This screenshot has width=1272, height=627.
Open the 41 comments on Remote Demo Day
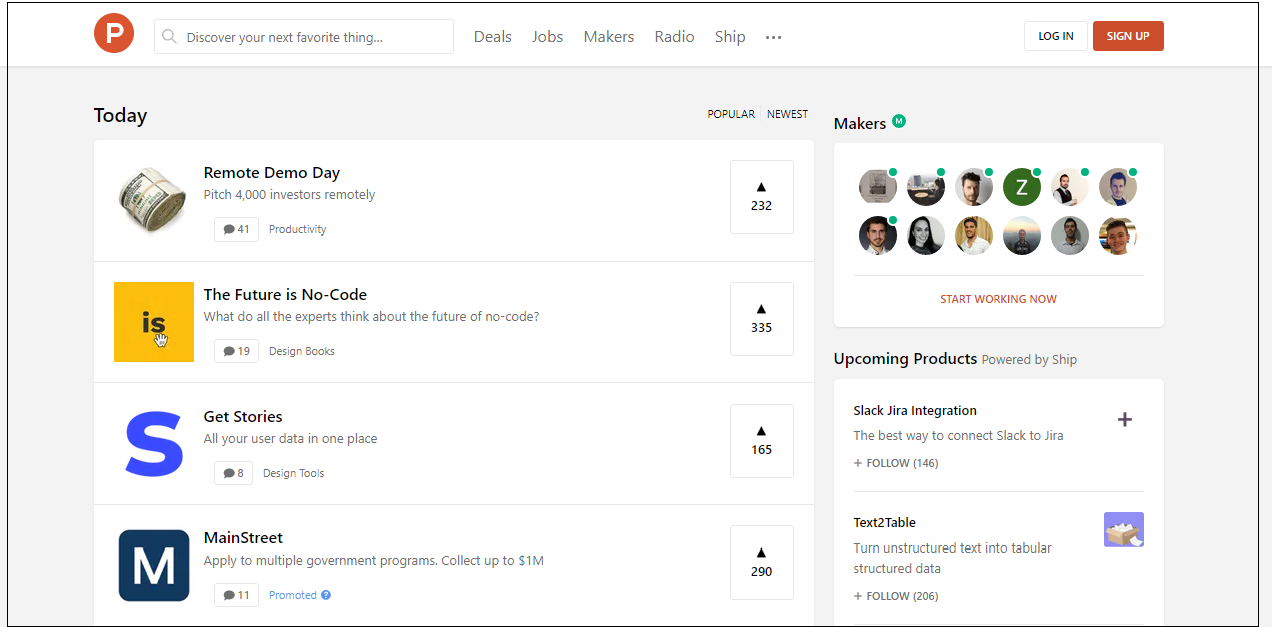point(236,229)
